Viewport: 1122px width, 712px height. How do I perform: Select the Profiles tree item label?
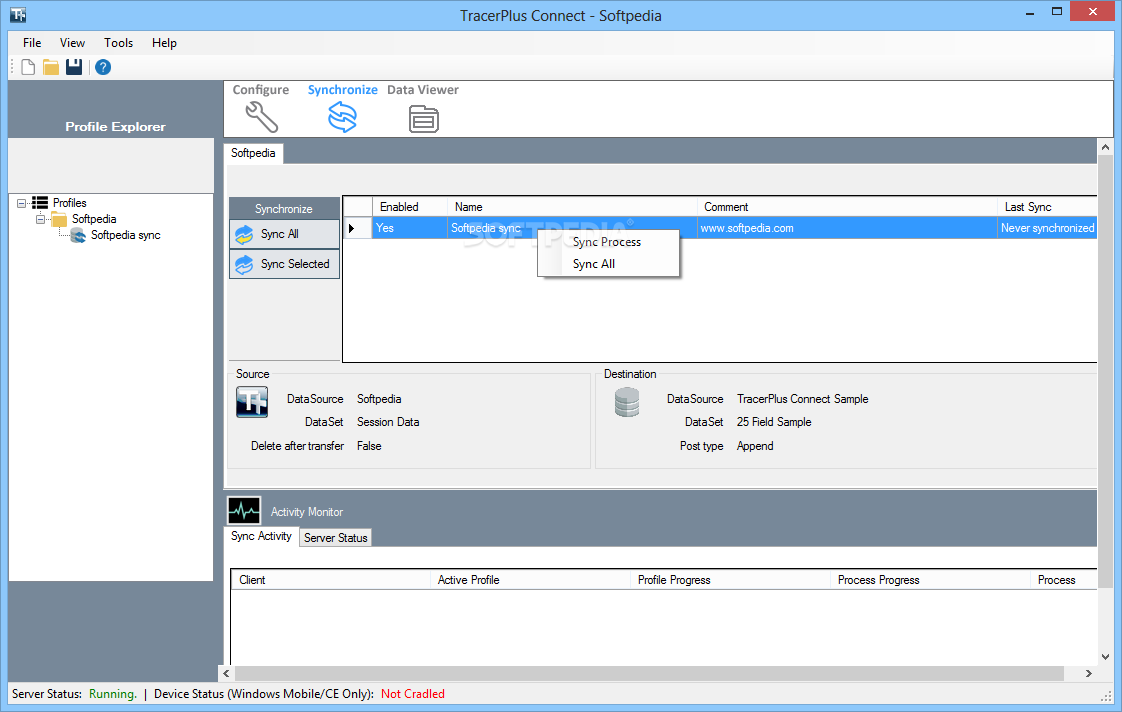(x=69, y=203)
